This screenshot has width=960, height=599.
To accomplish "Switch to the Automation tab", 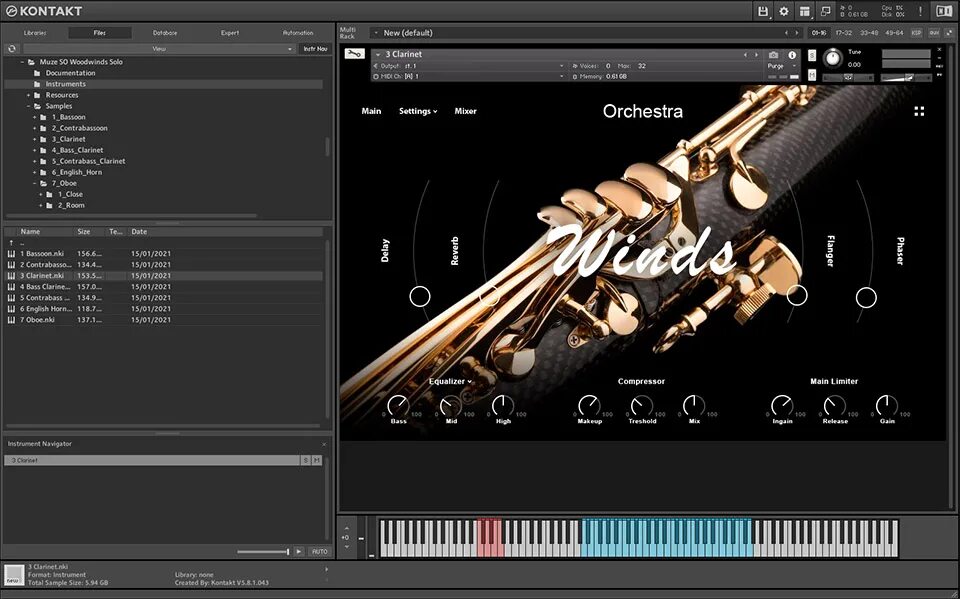I will point(298,33).
